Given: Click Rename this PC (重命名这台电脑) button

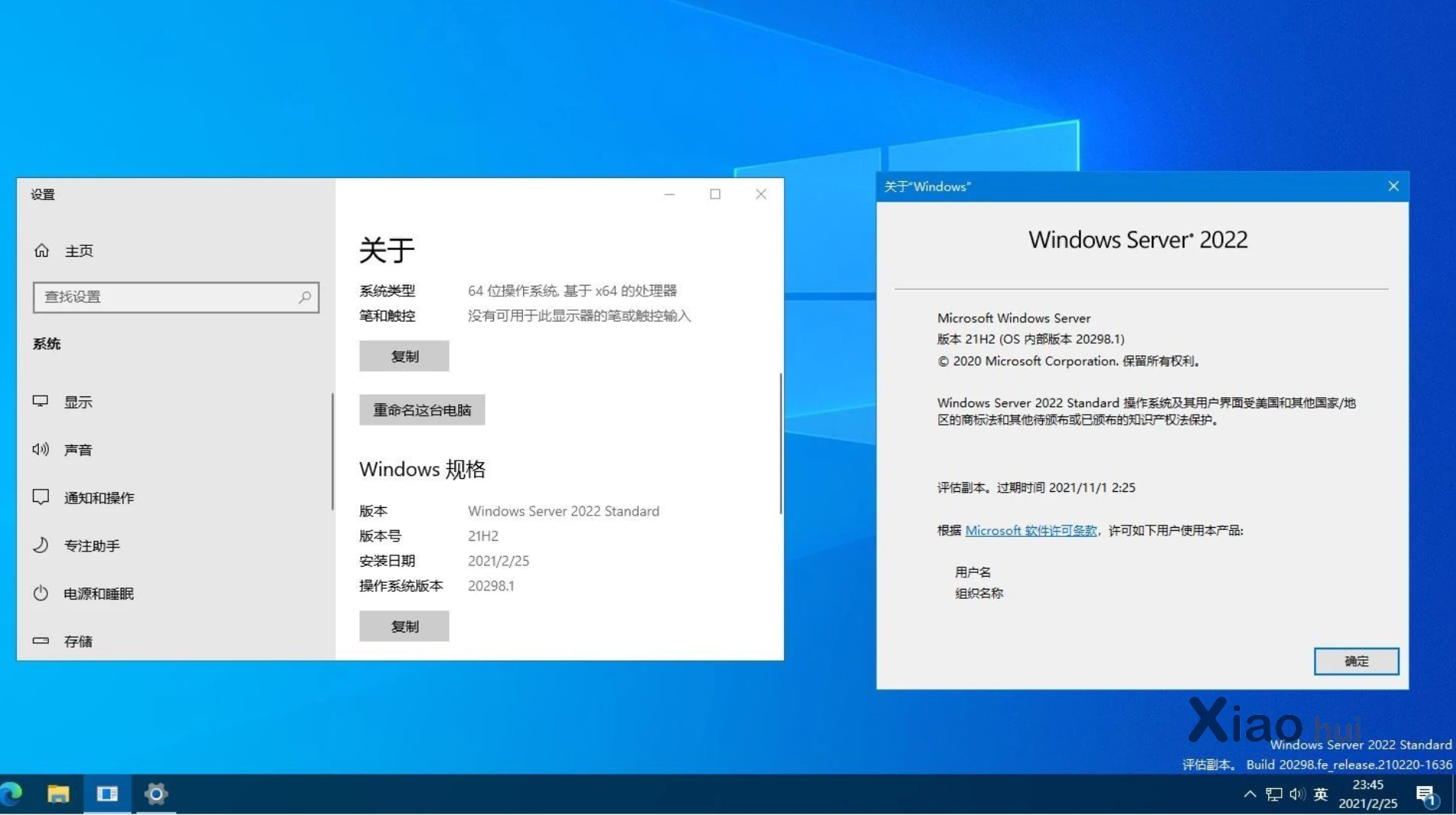Looking at the screenshot, I should 421,410.
